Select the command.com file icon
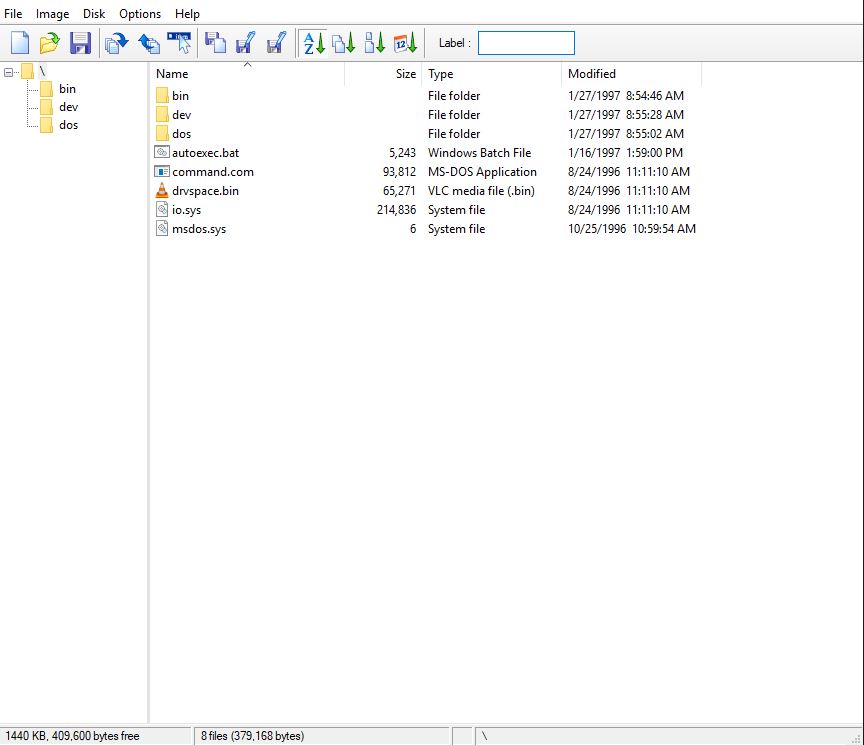This screenshot has width=864, height=745. point(162,172)
